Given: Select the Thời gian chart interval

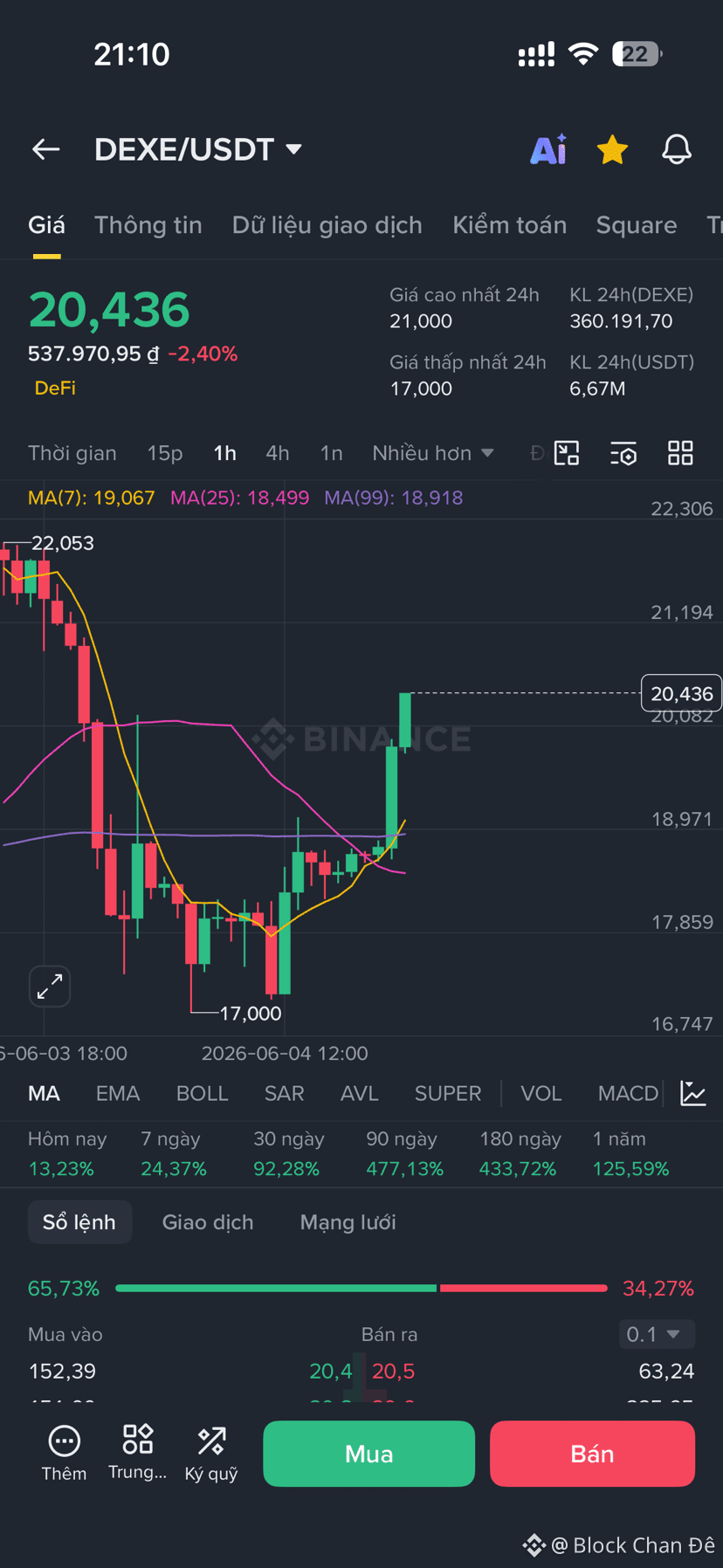Looking at the screenshot, I should pyautogui.click(x=72, y=453).
